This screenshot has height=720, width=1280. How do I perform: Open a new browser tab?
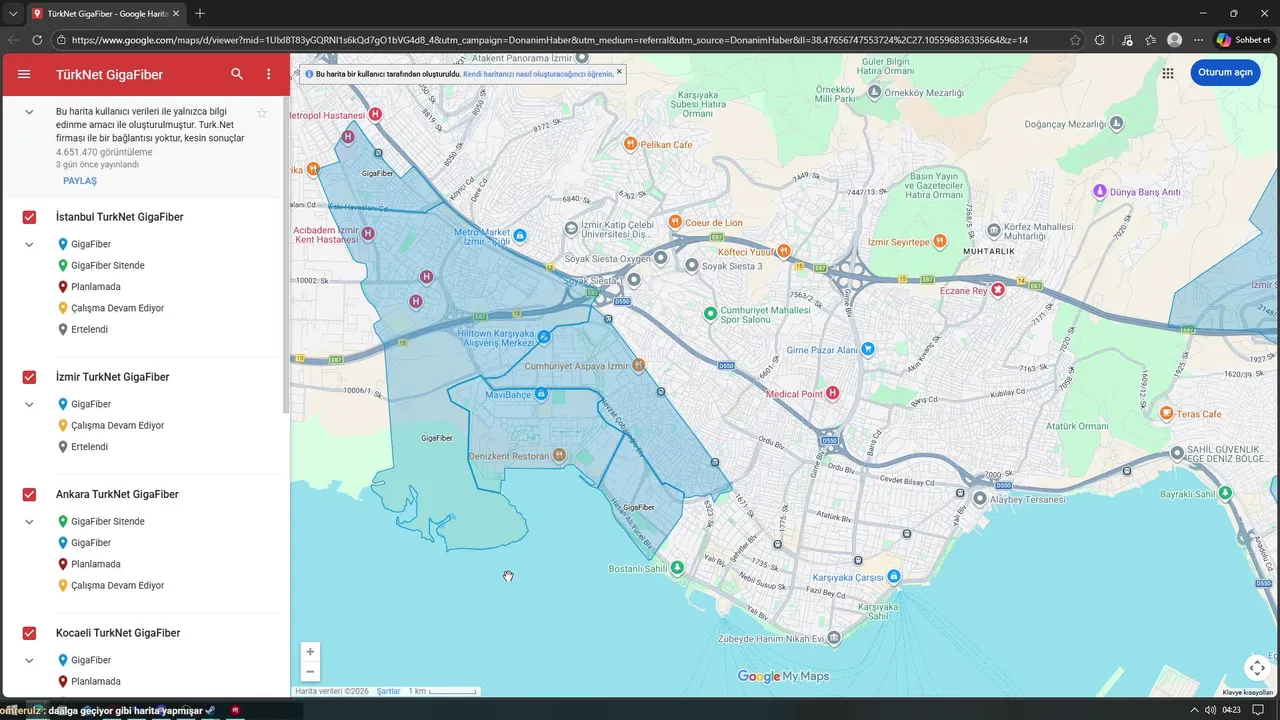200,13
